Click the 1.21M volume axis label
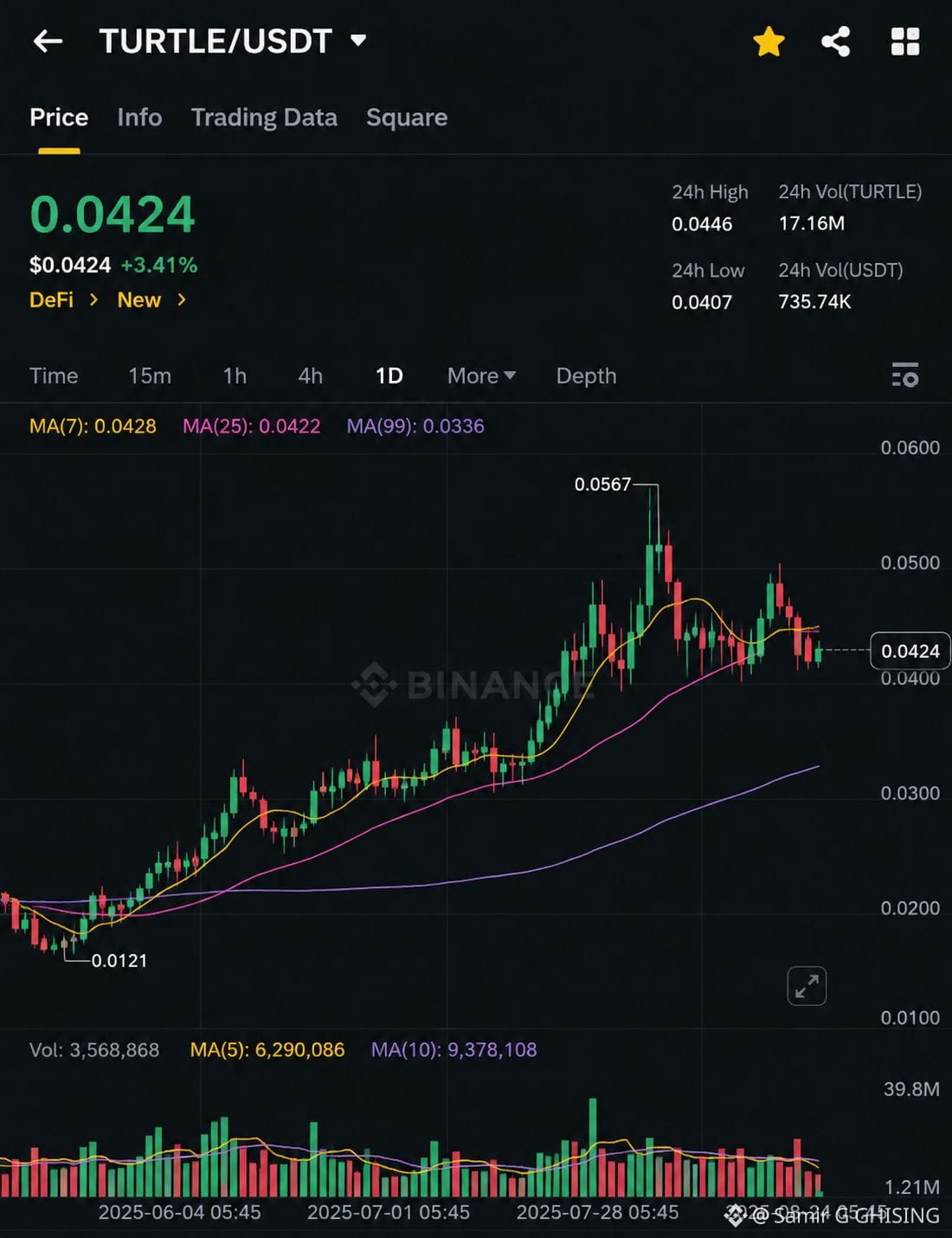952x1238 pixels. click(x=912, y=1187)
